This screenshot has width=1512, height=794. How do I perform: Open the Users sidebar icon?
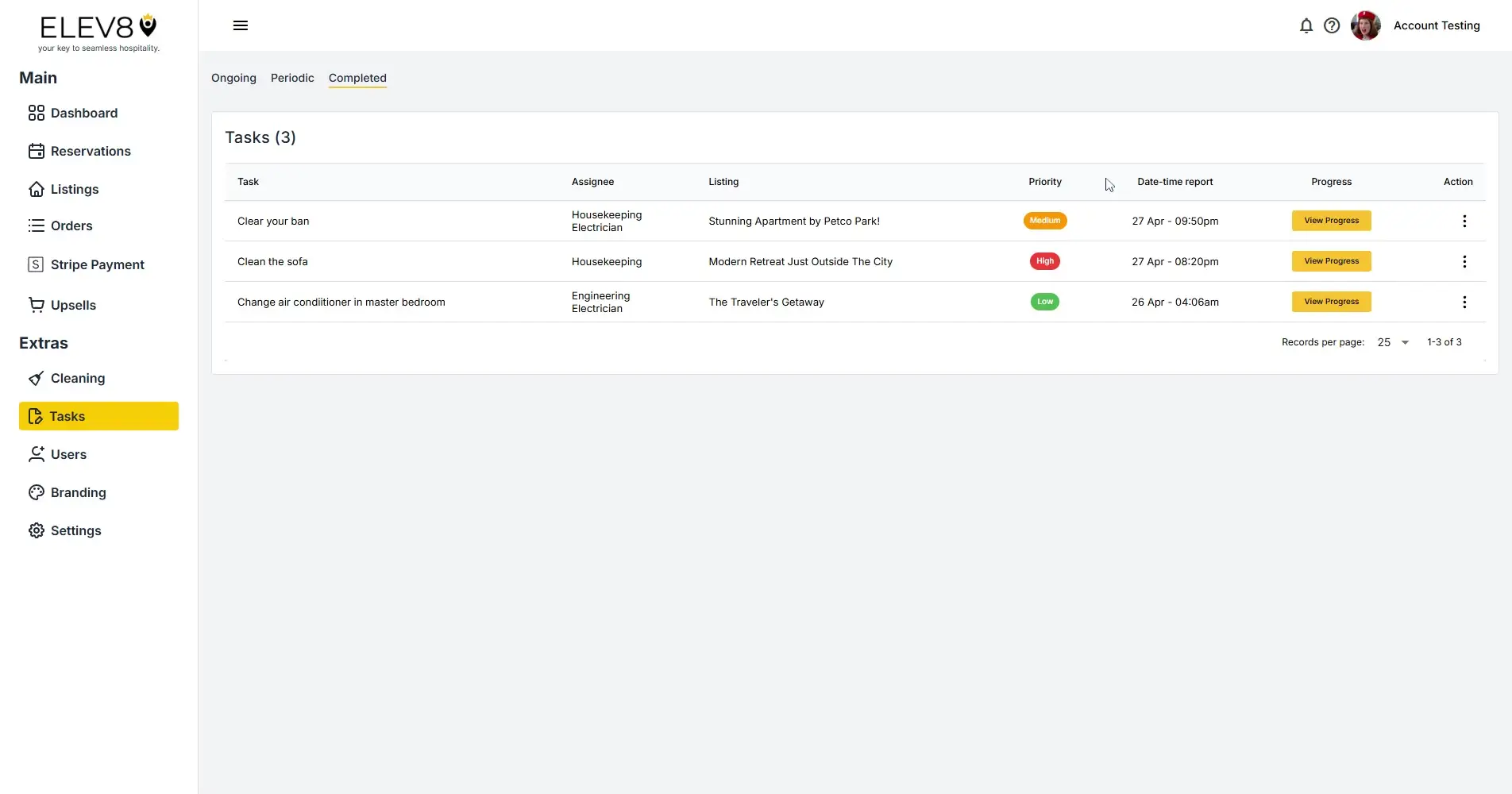36,454
